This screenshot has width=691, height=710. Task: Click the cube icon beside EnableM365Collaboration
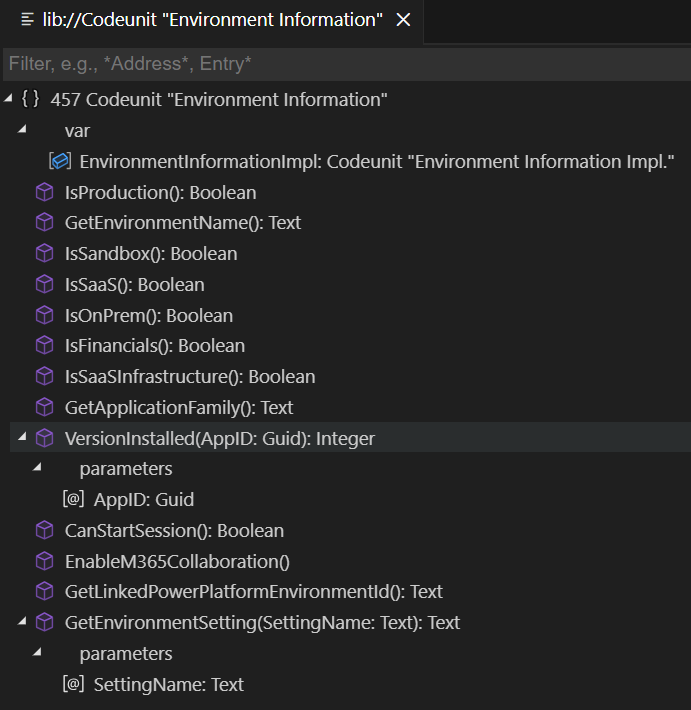tap(44, 562)
